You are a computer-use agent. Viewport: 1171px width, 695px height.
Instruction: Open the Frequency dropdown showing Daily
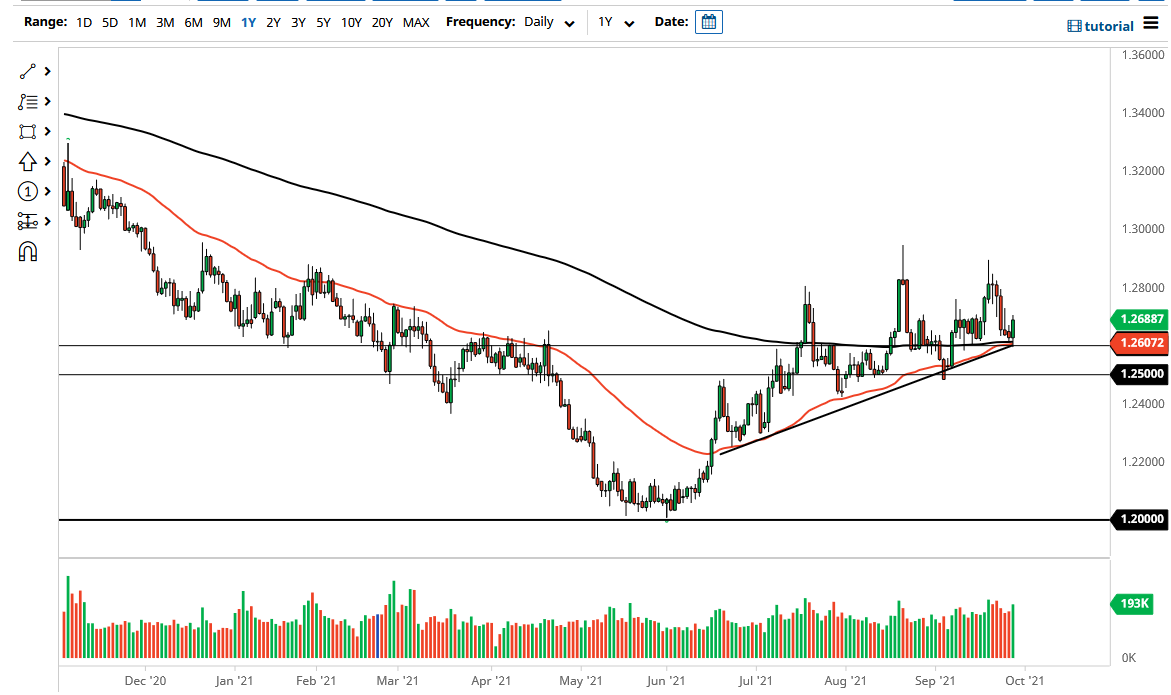[546, 21]
